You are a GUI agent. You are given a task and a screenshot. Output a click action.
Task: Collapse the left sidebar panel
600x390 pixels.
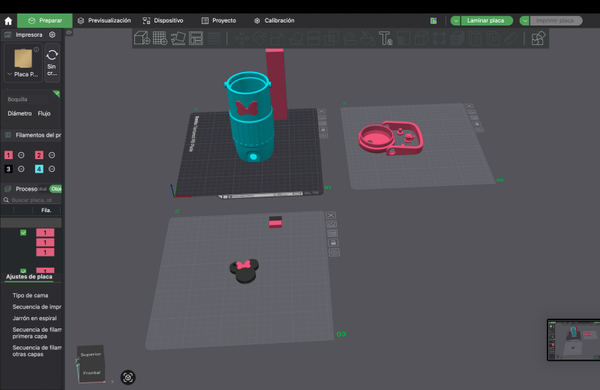coord(69,33)
